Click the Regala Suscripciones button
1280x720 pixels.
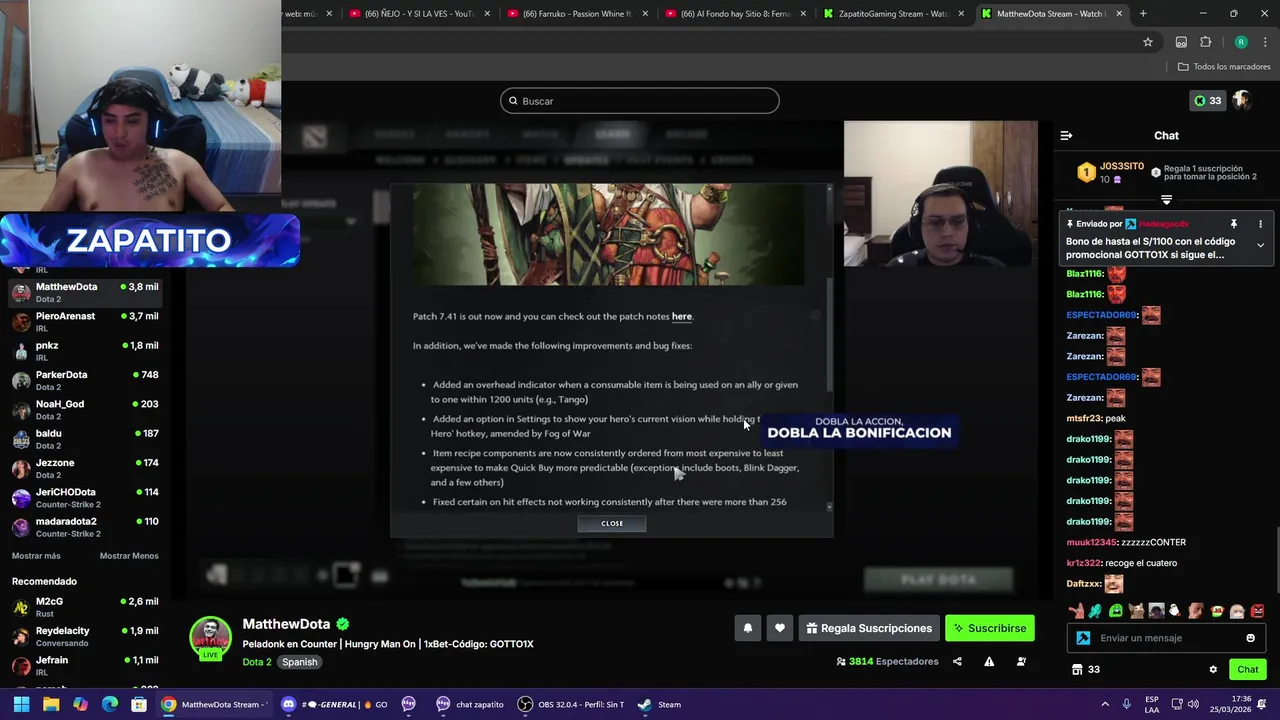coord(868,628)
